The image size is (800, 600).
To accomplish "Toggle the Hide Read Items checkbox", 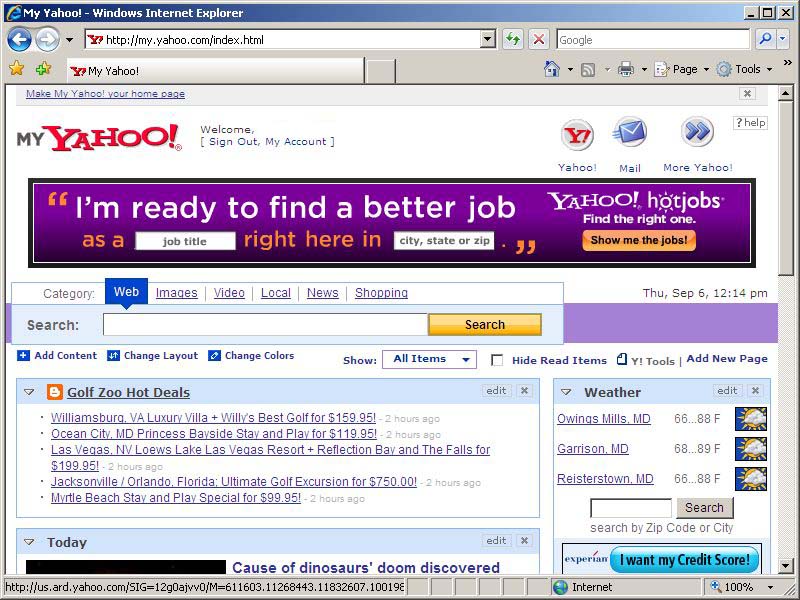I will coord(497,360).
